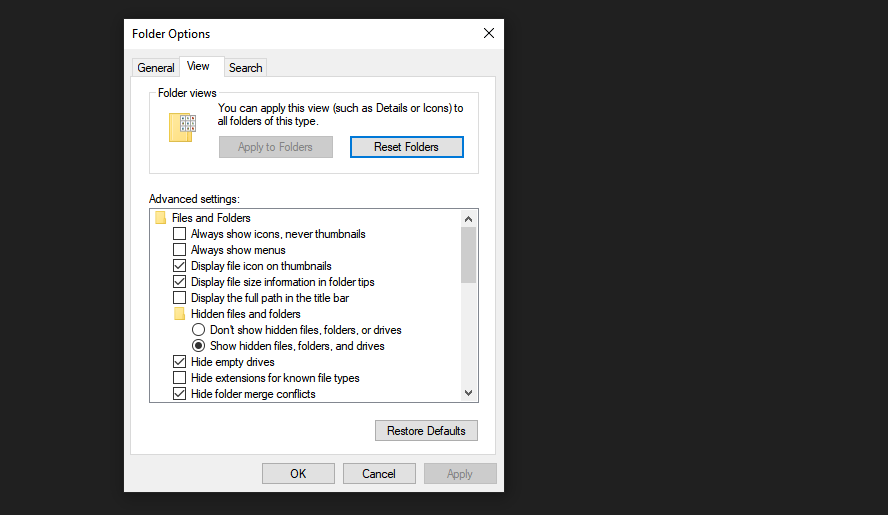
Task: Click the Reset Folders button
Action: [407, 147]
